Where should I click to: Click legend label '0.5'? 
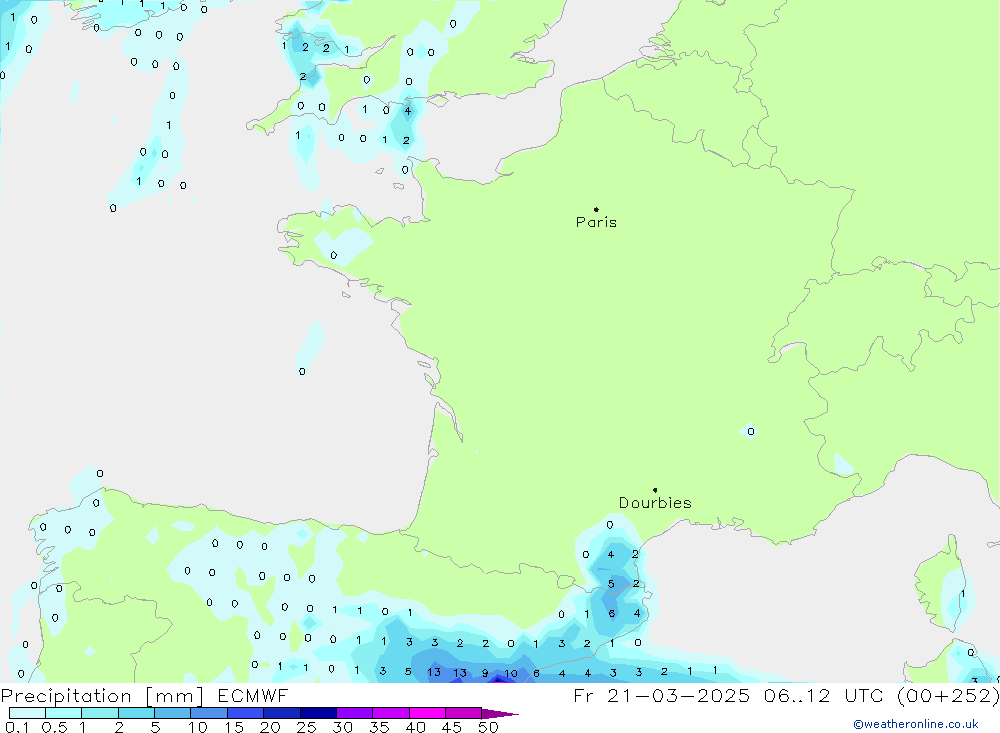[54, 727]
